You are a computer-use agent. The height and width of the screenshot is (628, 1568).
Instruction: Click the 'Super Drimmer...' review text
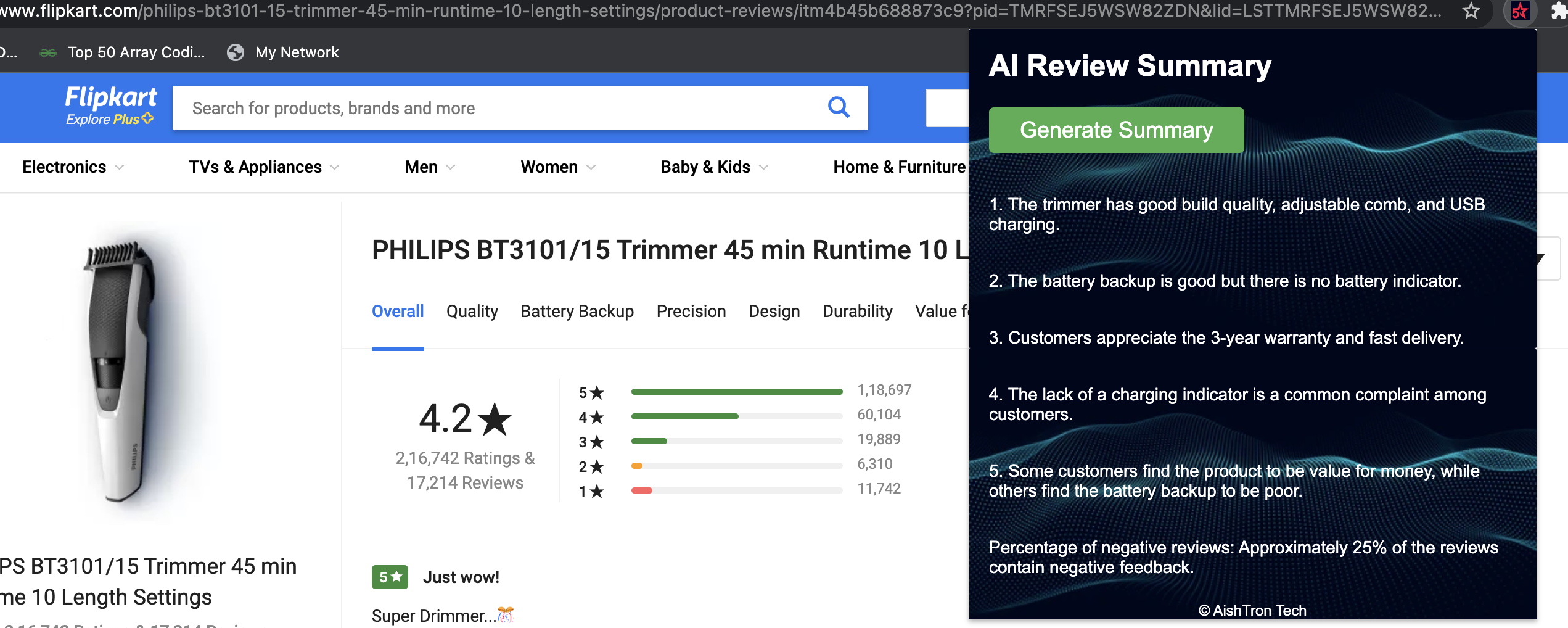(x=443, y=616)
